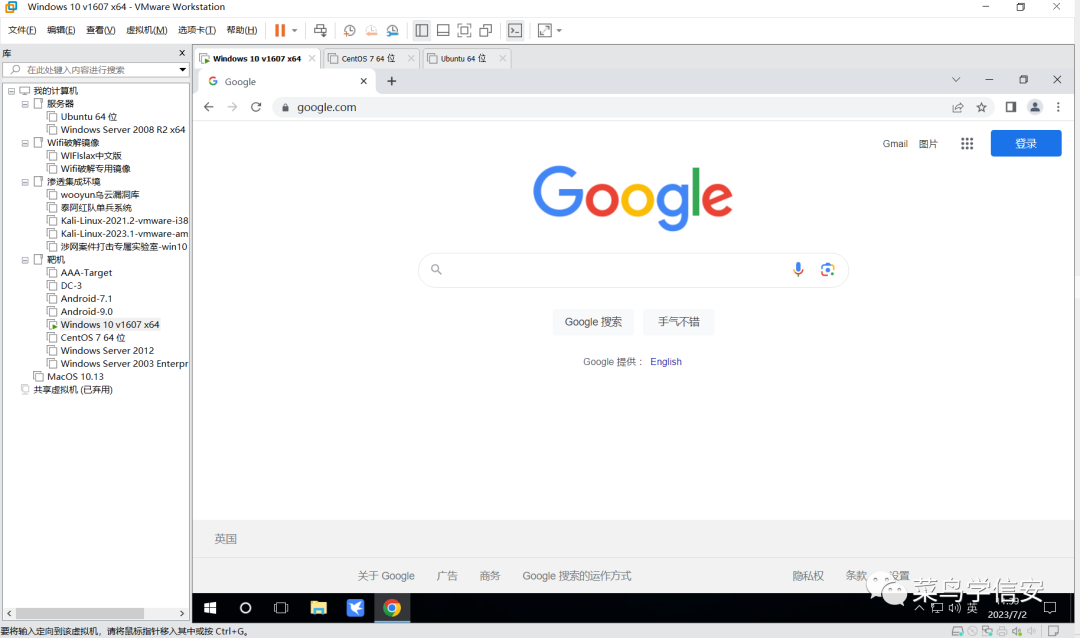This screenshot has width=1080, height=638.
Task: Click the 手气不错 button
Action: tap(678, 322)
